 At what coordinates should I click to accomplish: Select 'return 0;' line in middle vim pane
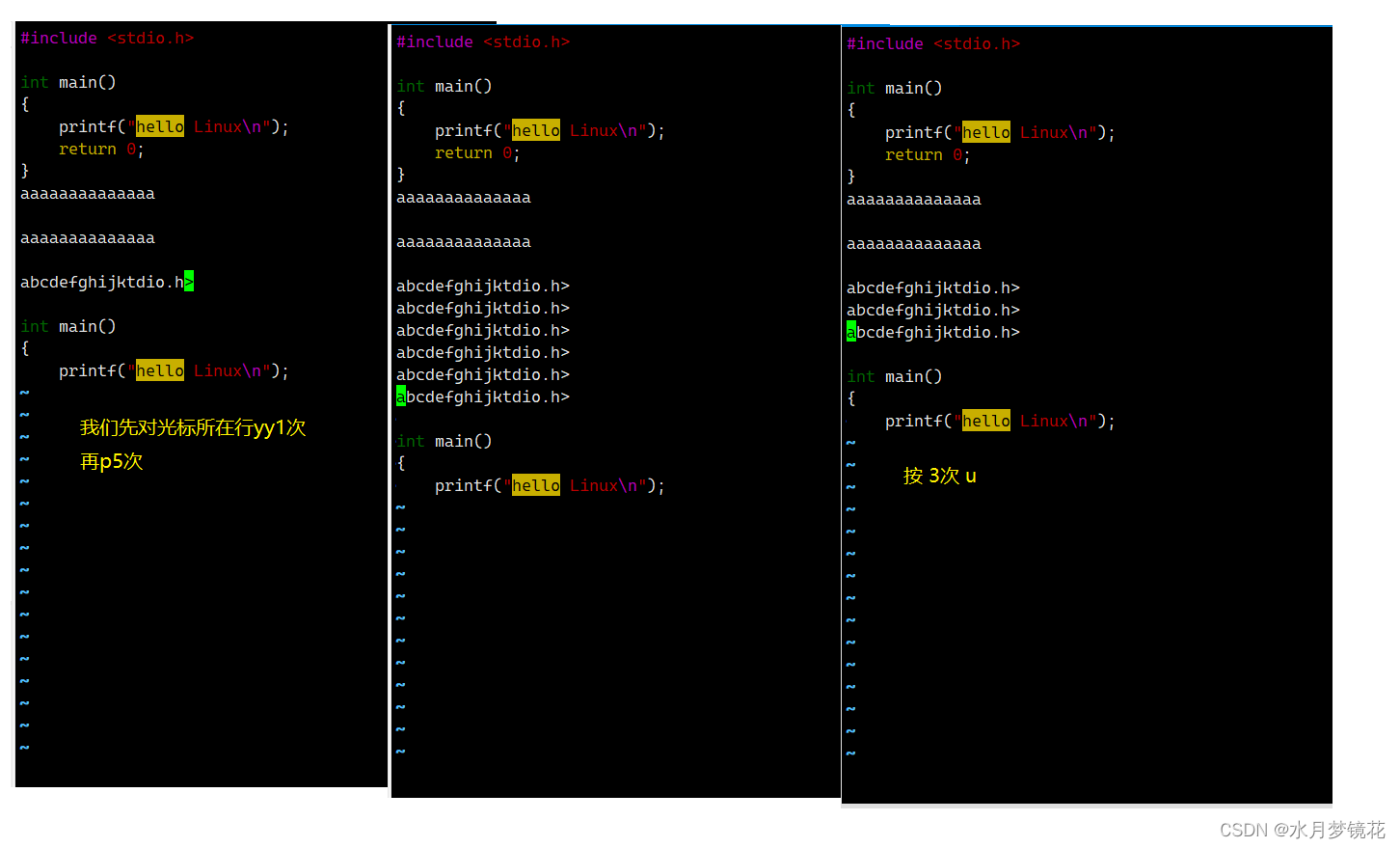[477, 153]
